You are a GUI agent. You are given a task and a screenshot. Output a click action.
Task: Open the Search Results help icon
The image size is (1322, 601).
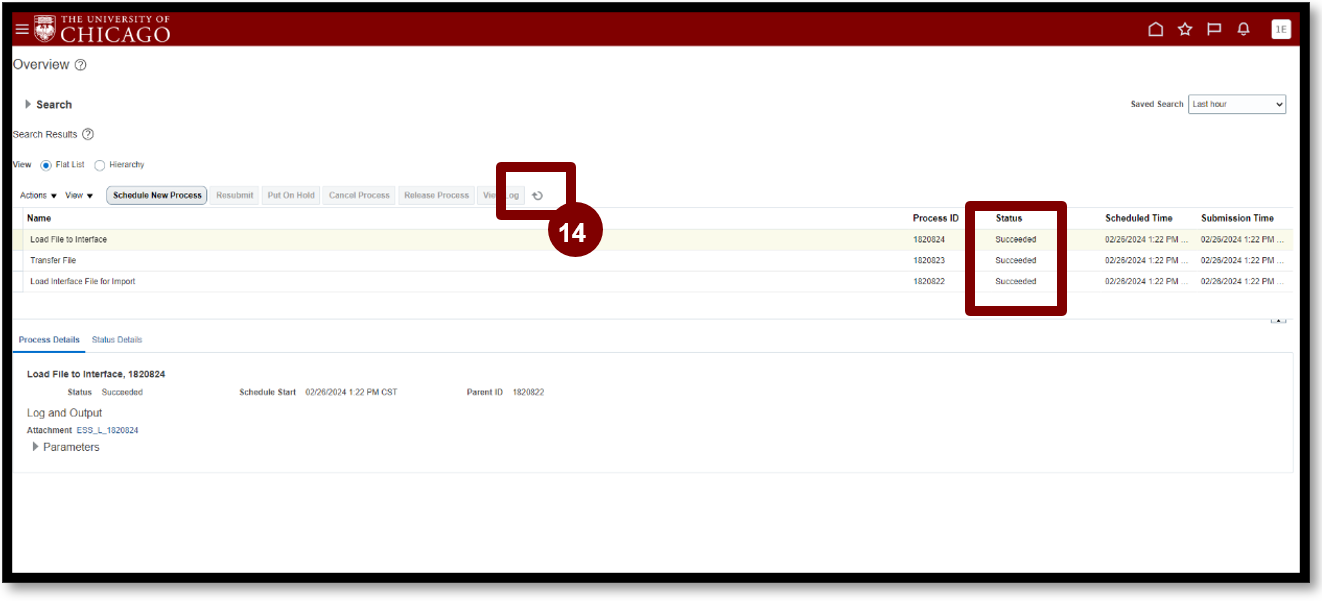click(x=88, y=134)
